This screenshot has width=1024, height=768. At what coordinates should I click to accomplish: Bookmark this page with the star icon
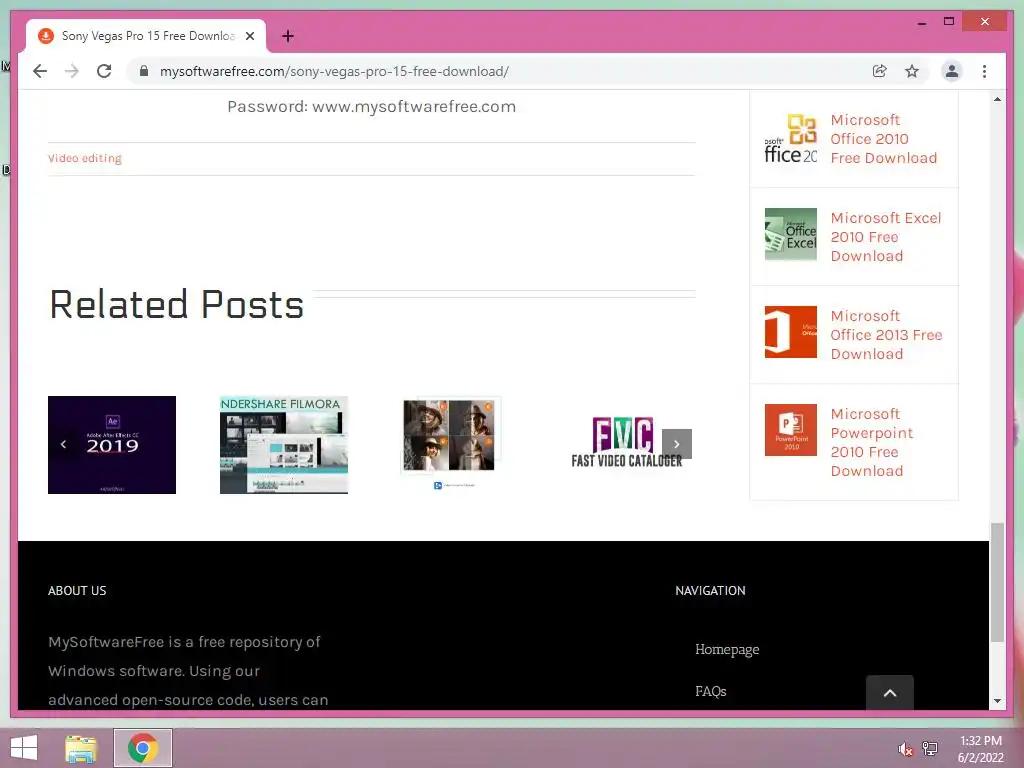912,71
